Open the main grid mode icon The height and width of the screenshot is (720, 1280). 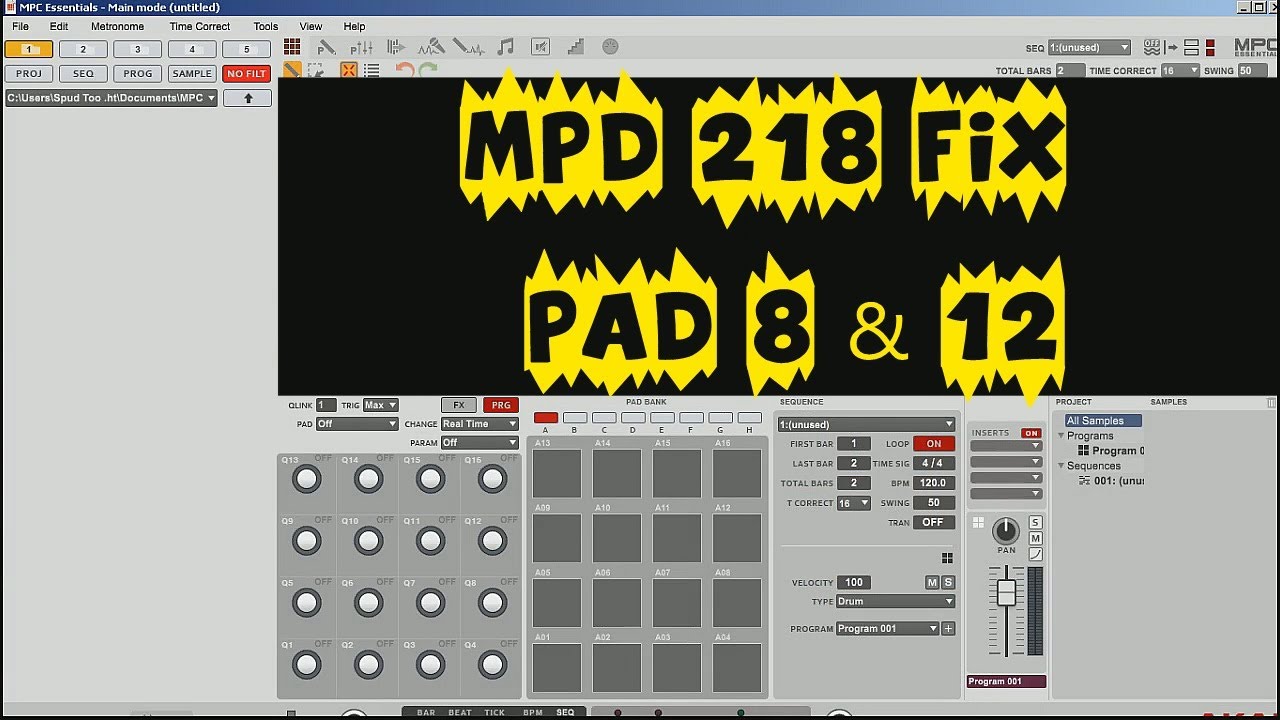(x=292, y=47)
